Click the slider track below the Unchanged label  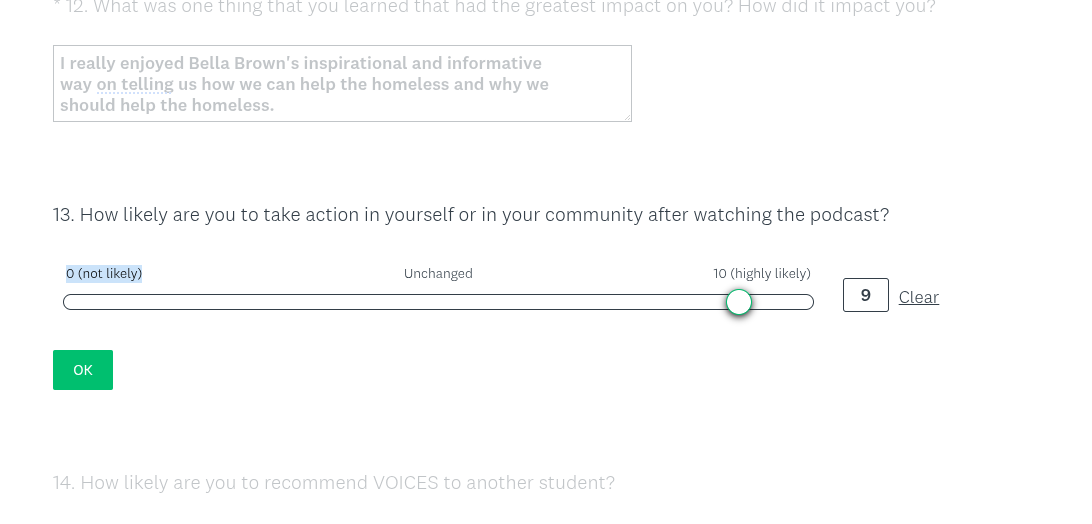pos(438,302)
